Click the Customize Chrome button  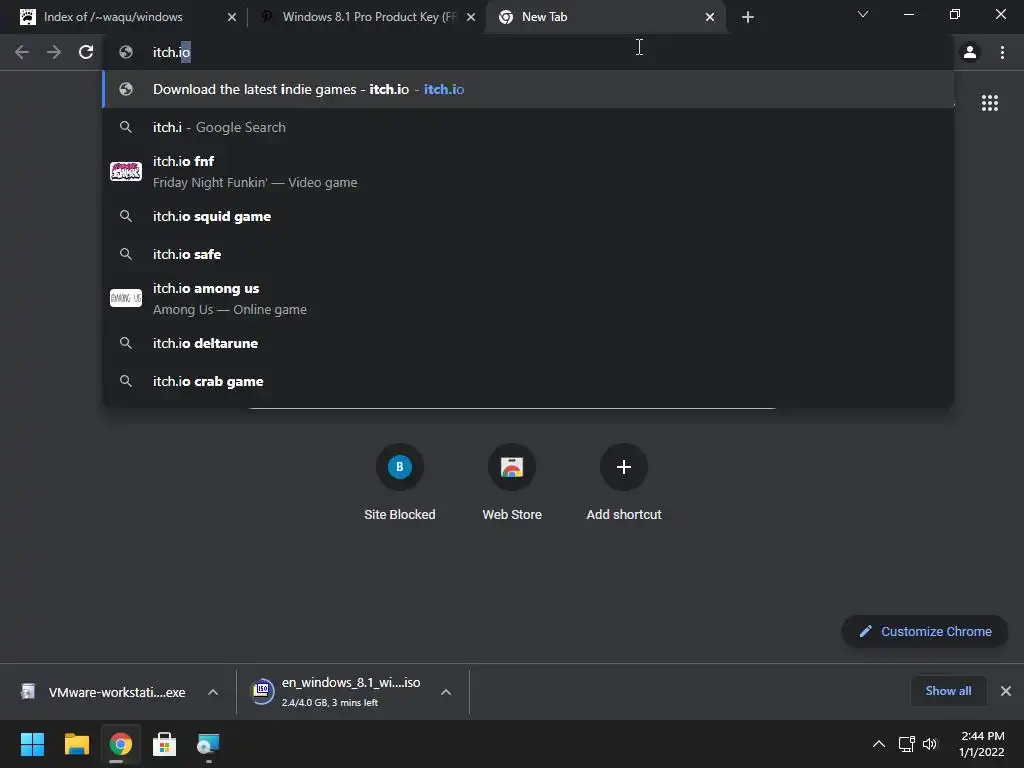tap(925, 632)
